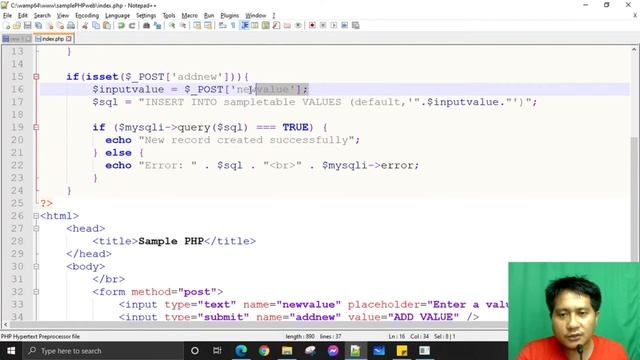Click the Open file toolbar icon
Screen dimensions: 640x360
tap(17, 25)
